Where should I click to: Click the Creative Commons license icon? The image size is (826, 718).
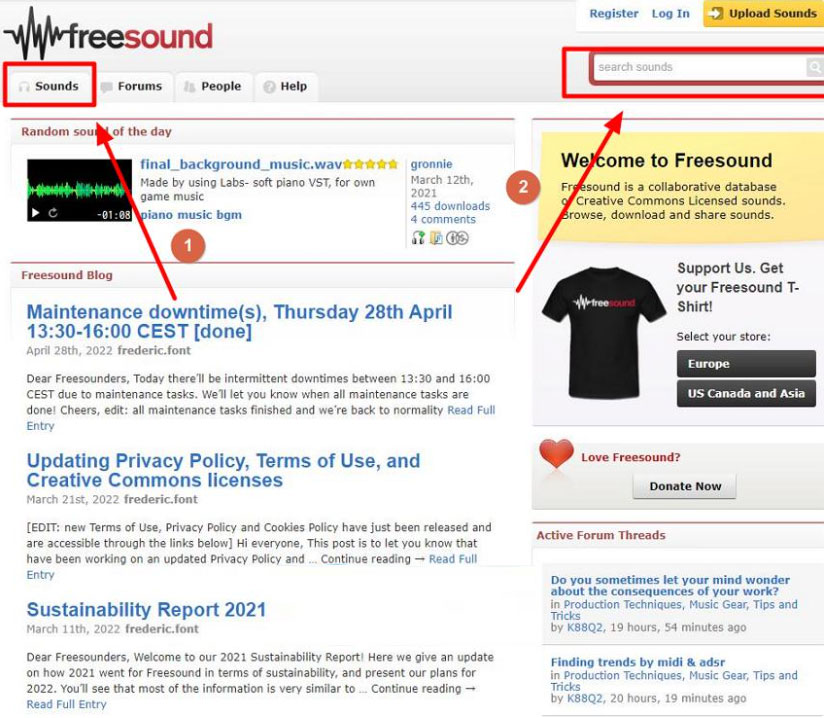click(x=457, y=238)
